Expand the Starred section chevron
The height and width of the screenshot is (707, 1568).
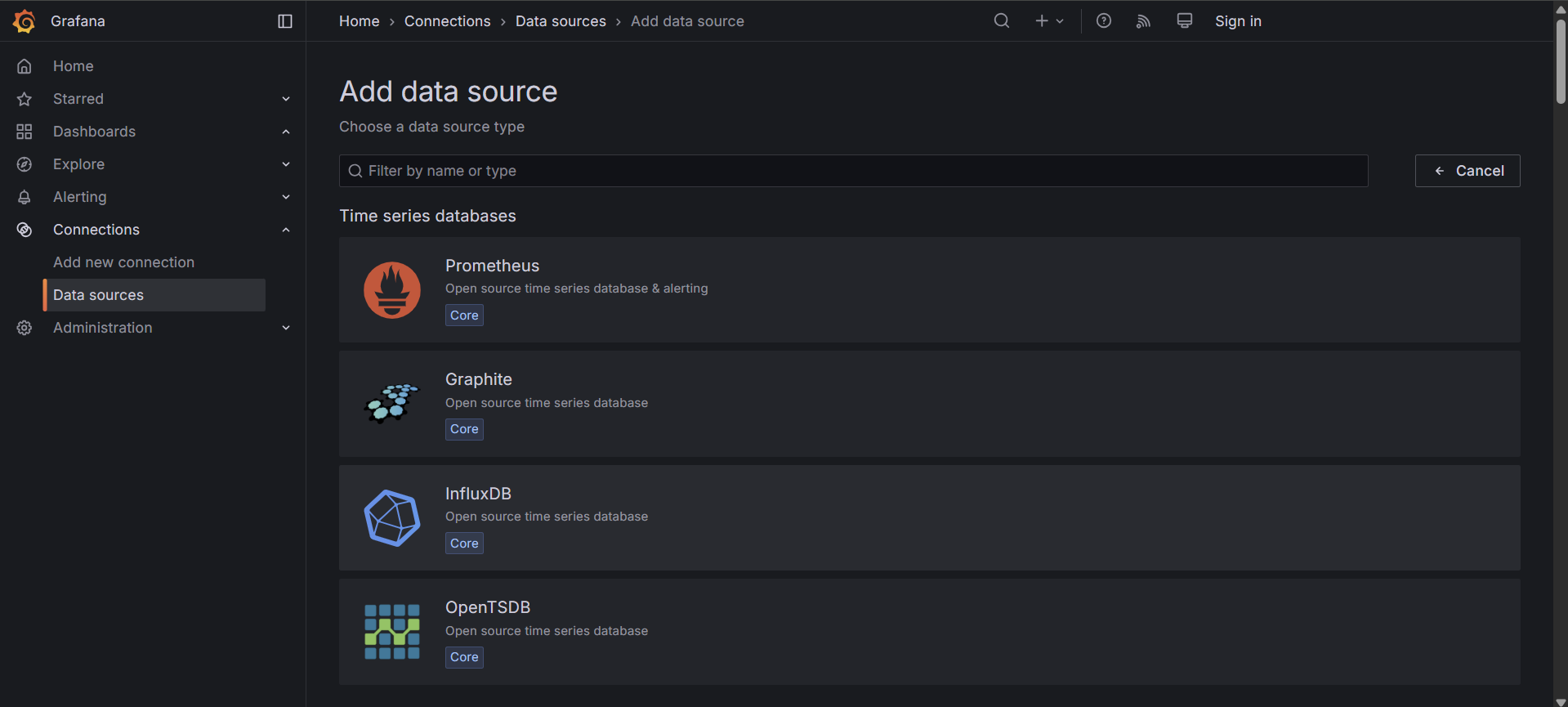pyautogui.click(x=286, y=99)
